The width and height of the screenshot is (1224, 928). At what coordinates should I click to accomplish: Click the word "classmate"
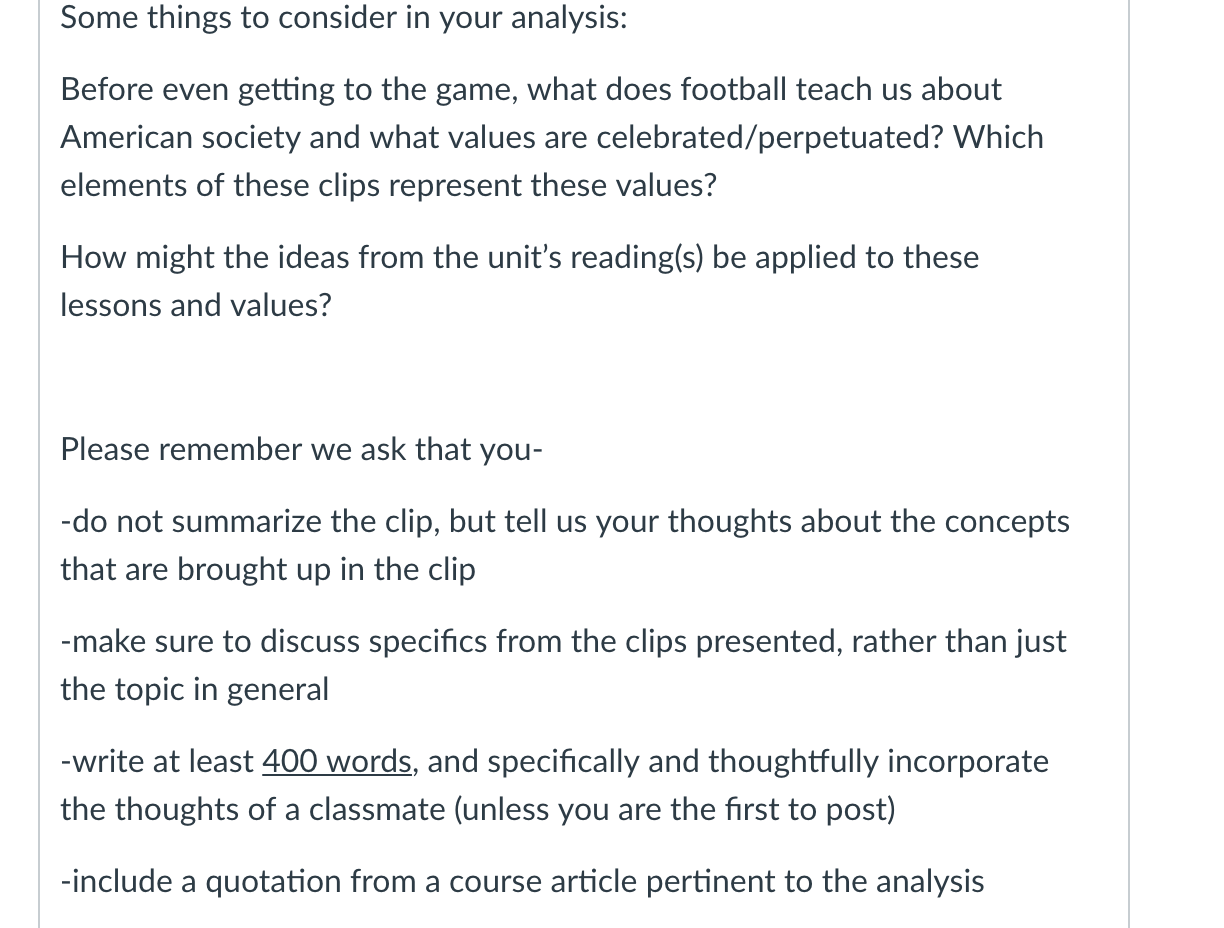point(357,809)
